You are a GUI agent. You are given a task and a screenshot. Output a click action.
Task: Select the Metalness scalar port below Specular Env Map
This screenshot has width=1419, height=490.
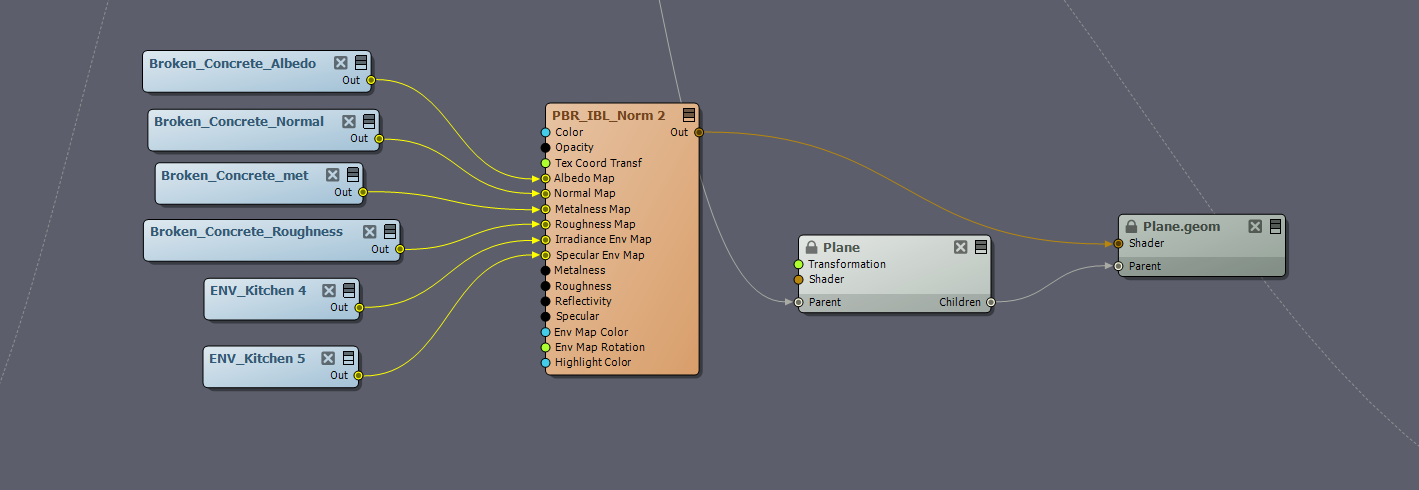pyautogui.click(x=545, y=270)
